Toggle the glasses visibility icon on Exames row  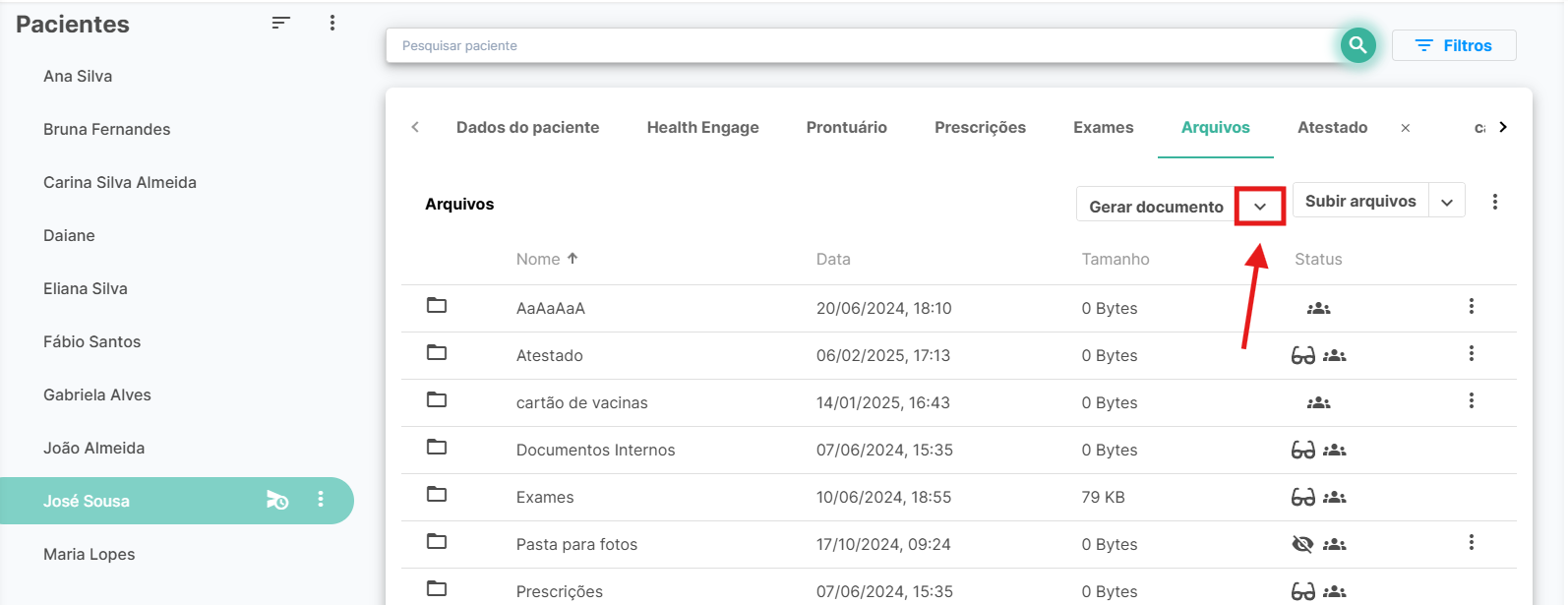[1302, 497]
